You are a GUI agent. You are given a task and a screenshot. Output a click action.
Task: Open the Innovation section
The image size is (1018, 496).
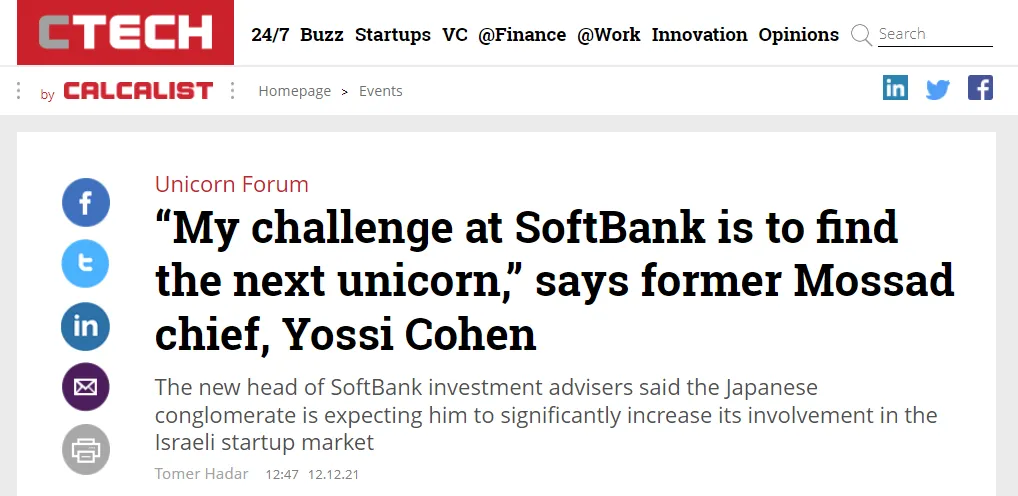point(699,35)
